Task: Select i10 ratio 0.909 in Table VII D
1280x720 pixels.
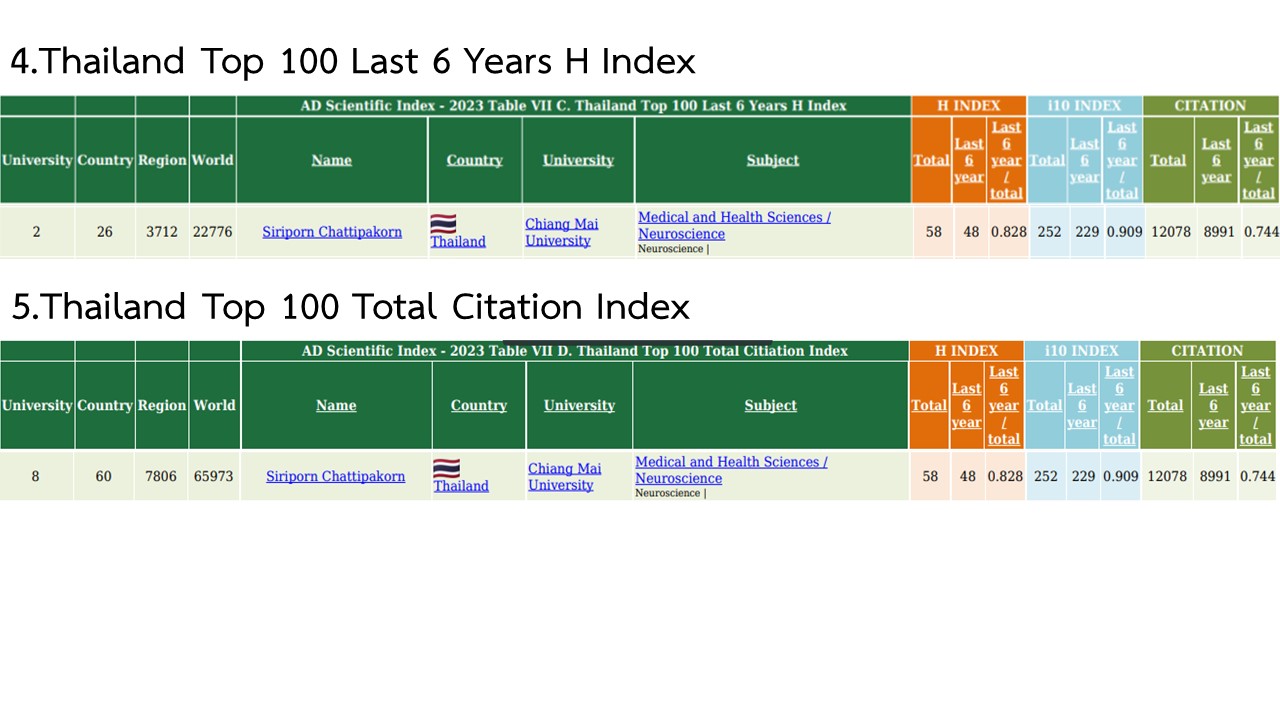Action: click(x=1121, y=476)
